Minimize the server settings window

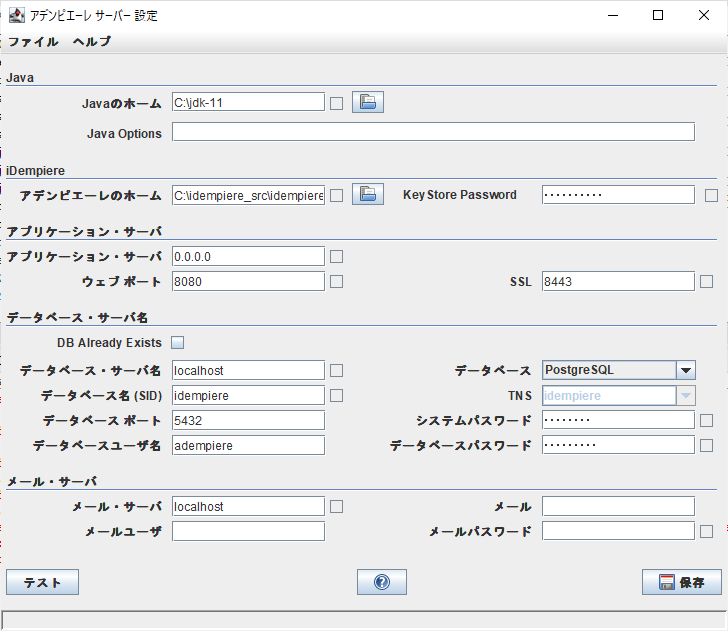coord(613,15)
